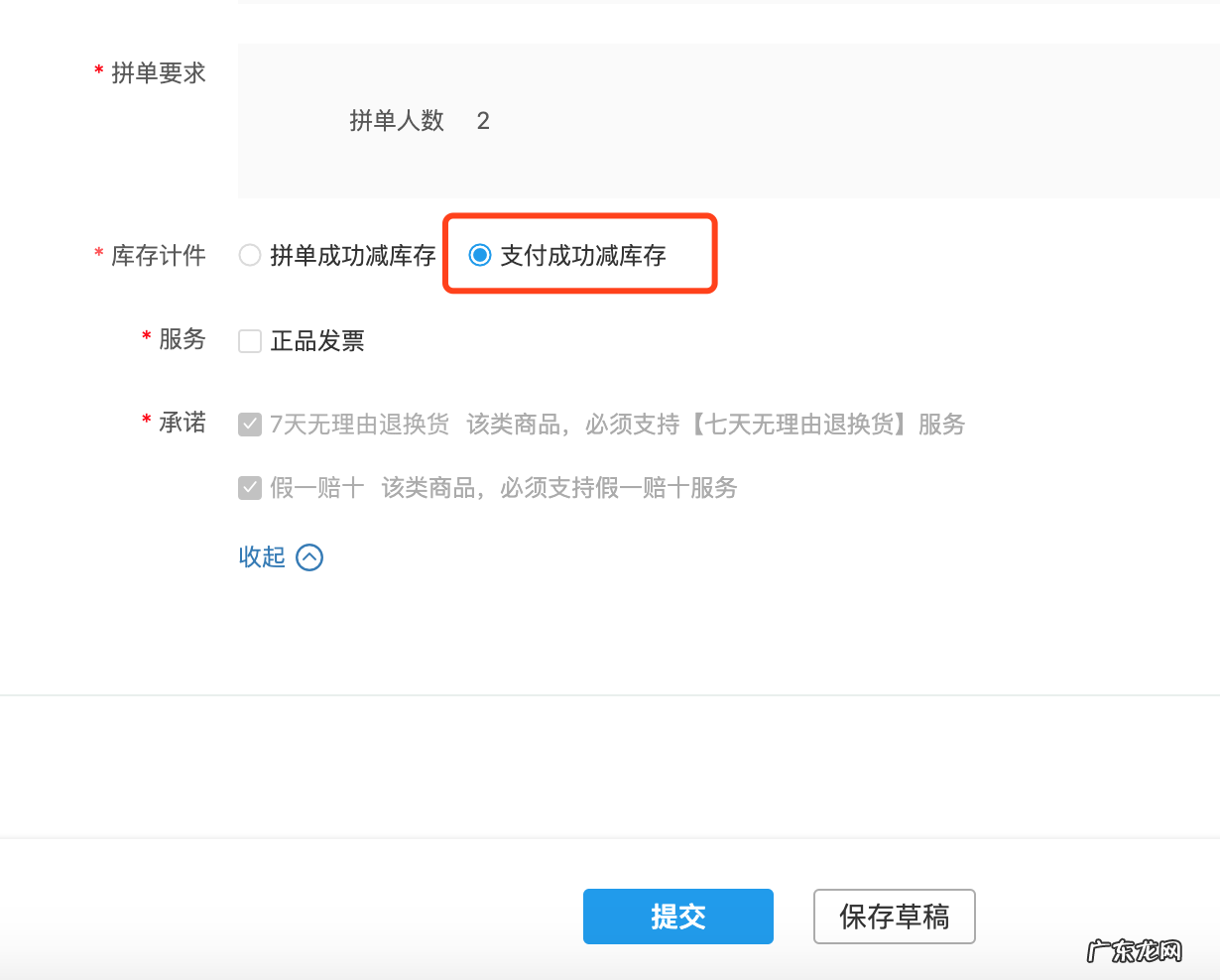Collapse the section via 收起 link
Image resolution: width=1220 pixels, height=980 pixels.
point(261,556)
